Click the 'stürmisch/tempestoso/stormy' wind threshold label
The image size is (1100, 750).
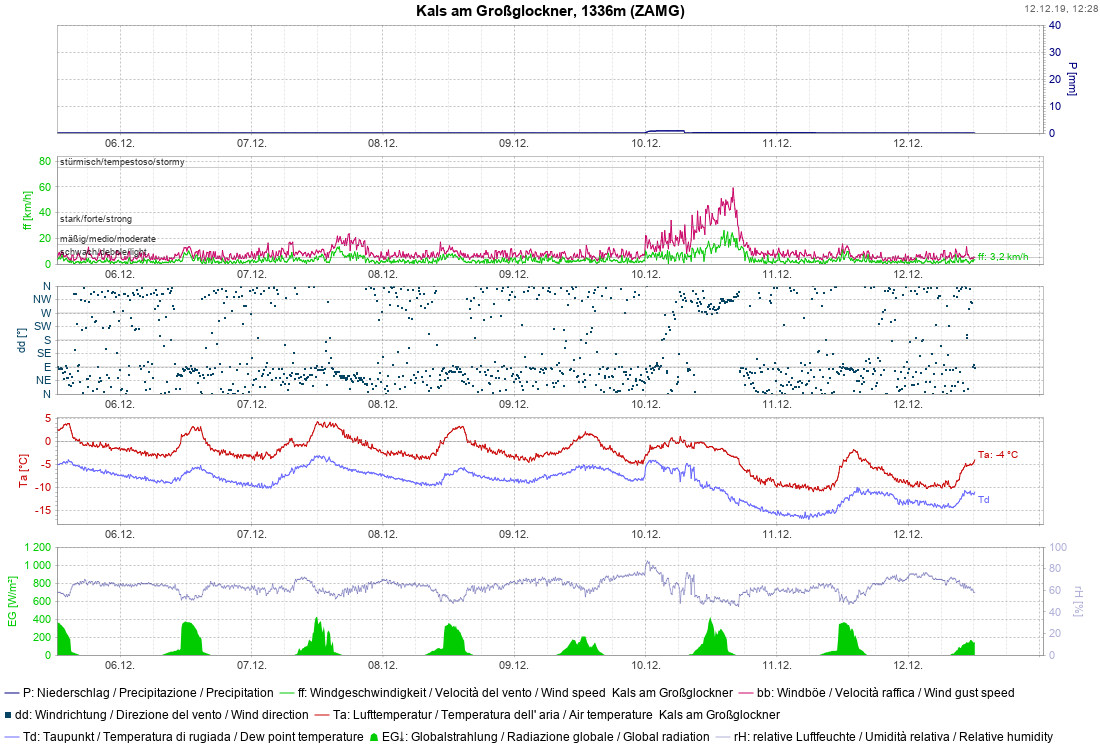pos(121,162)
